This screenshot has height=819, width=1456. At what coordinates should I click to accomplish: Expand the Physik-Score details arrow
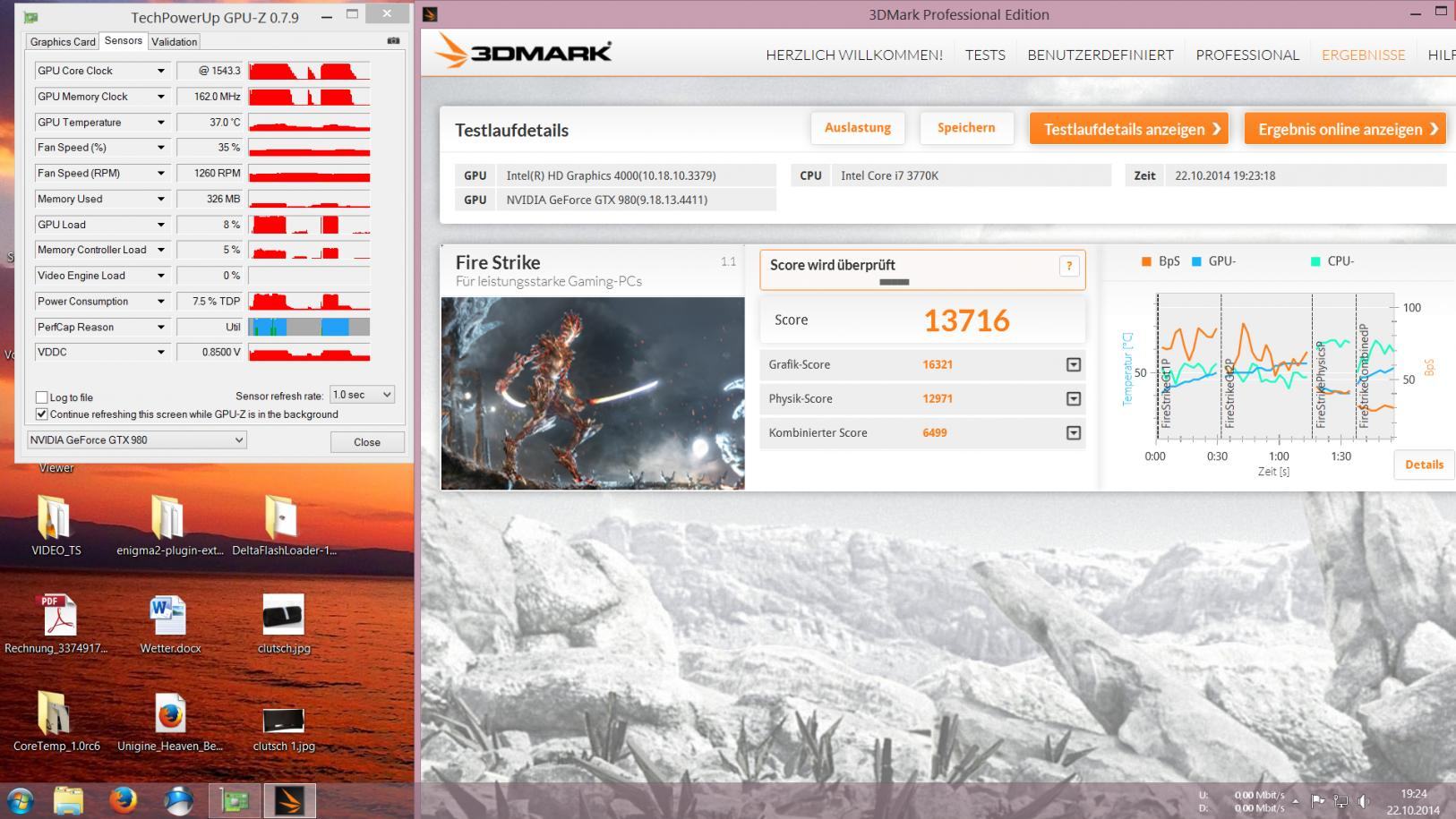(1073, 399)
